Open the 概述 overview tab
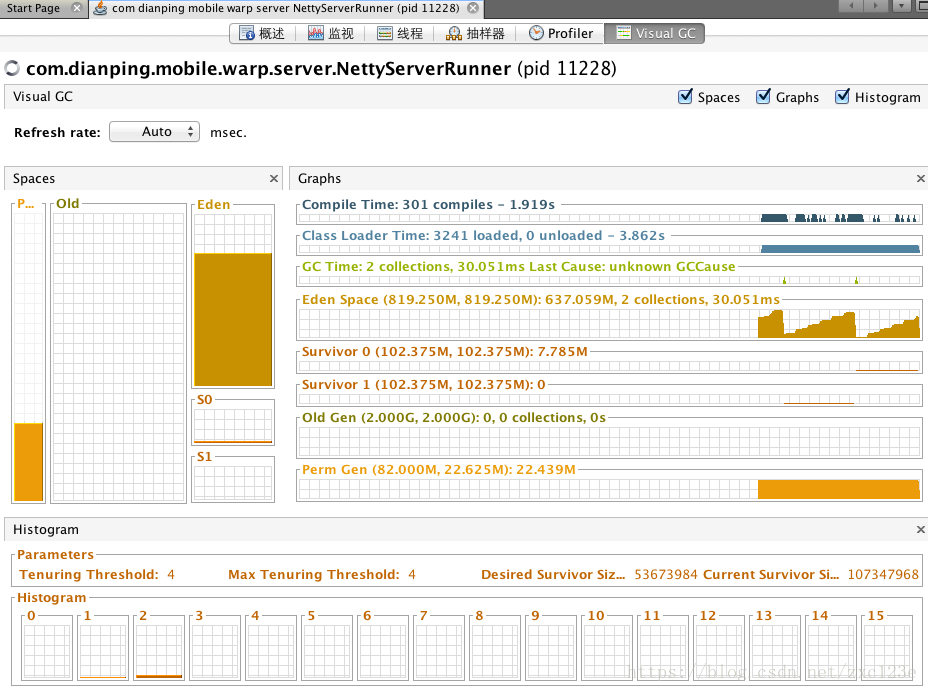 point(262,33)
